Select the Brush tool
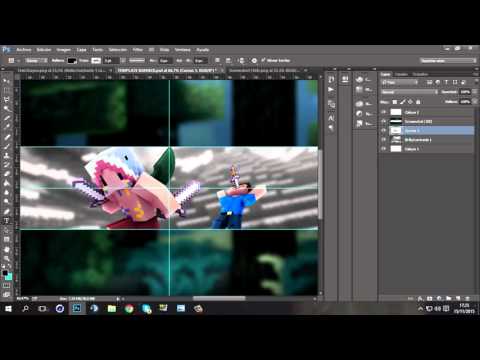 pos(6,146)
